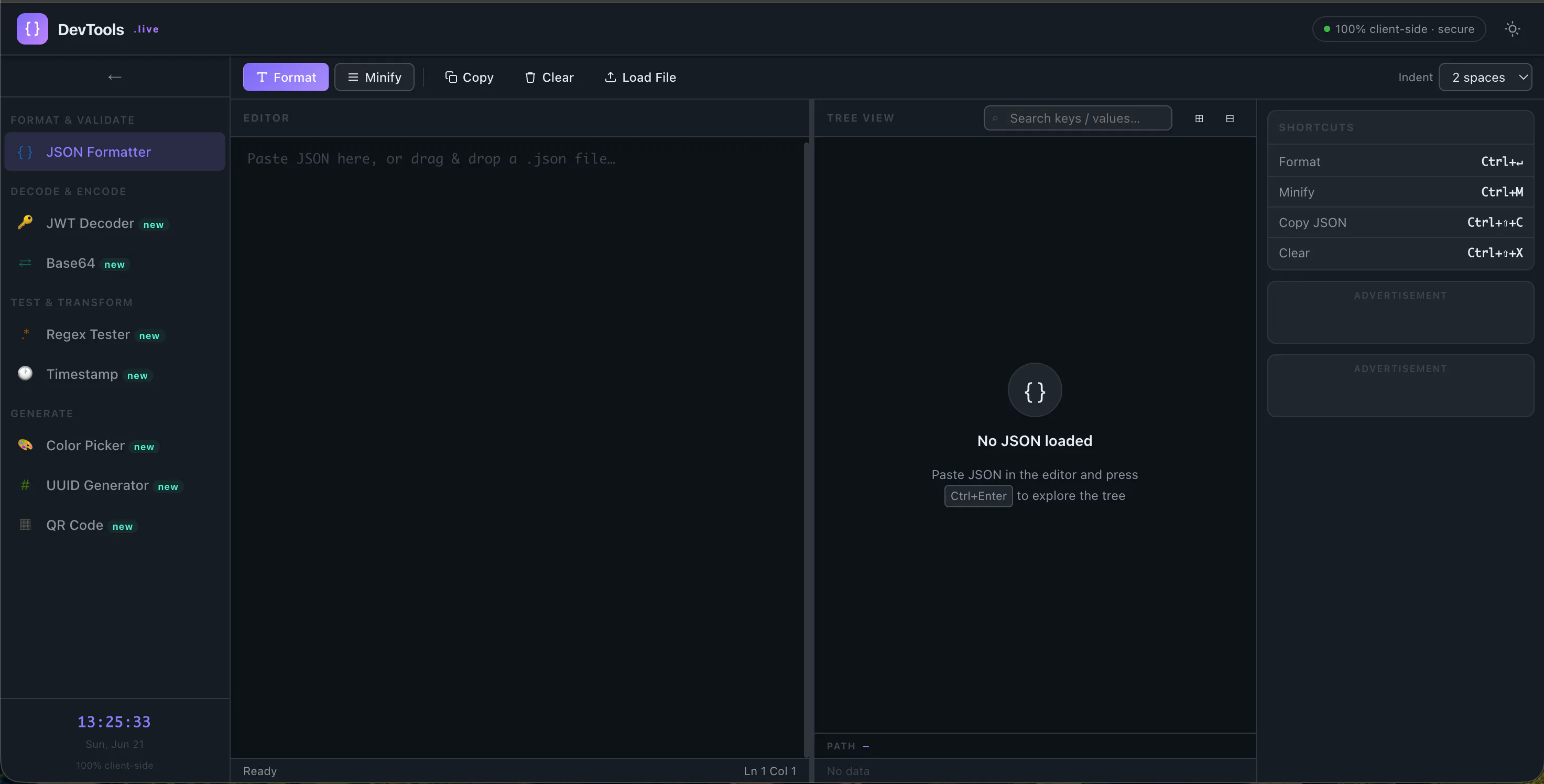Open the Timestamp tool

114,374
